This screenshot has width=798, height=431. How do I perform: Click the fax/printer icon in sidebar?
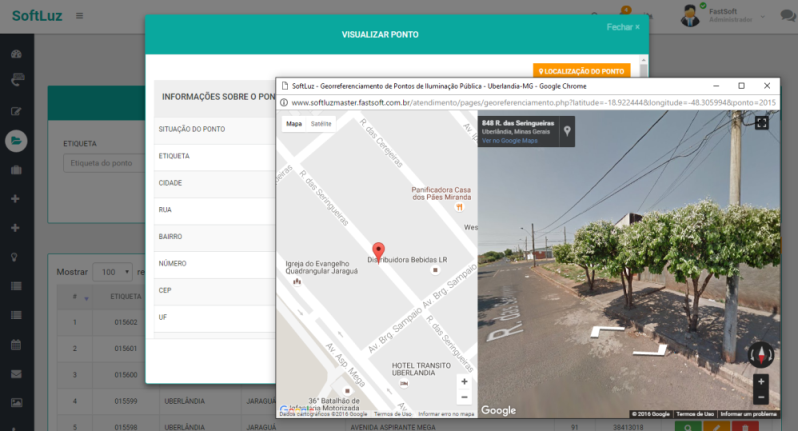tap(17, 80)
